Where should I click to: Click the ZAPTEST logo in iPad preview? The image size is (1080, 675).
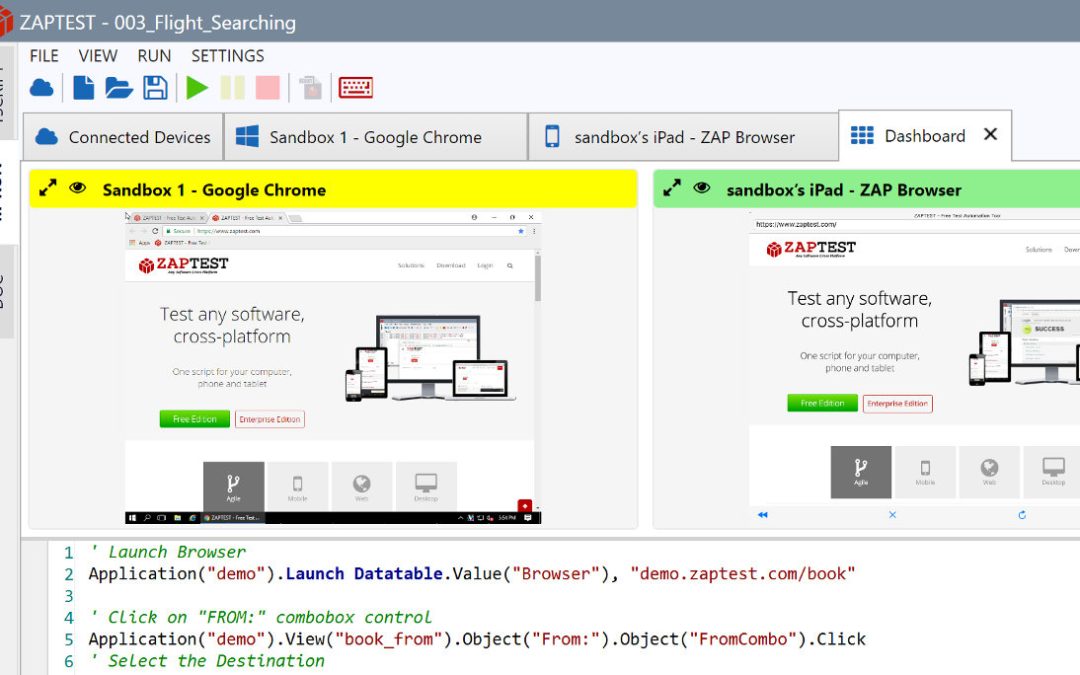click(811, 249)
